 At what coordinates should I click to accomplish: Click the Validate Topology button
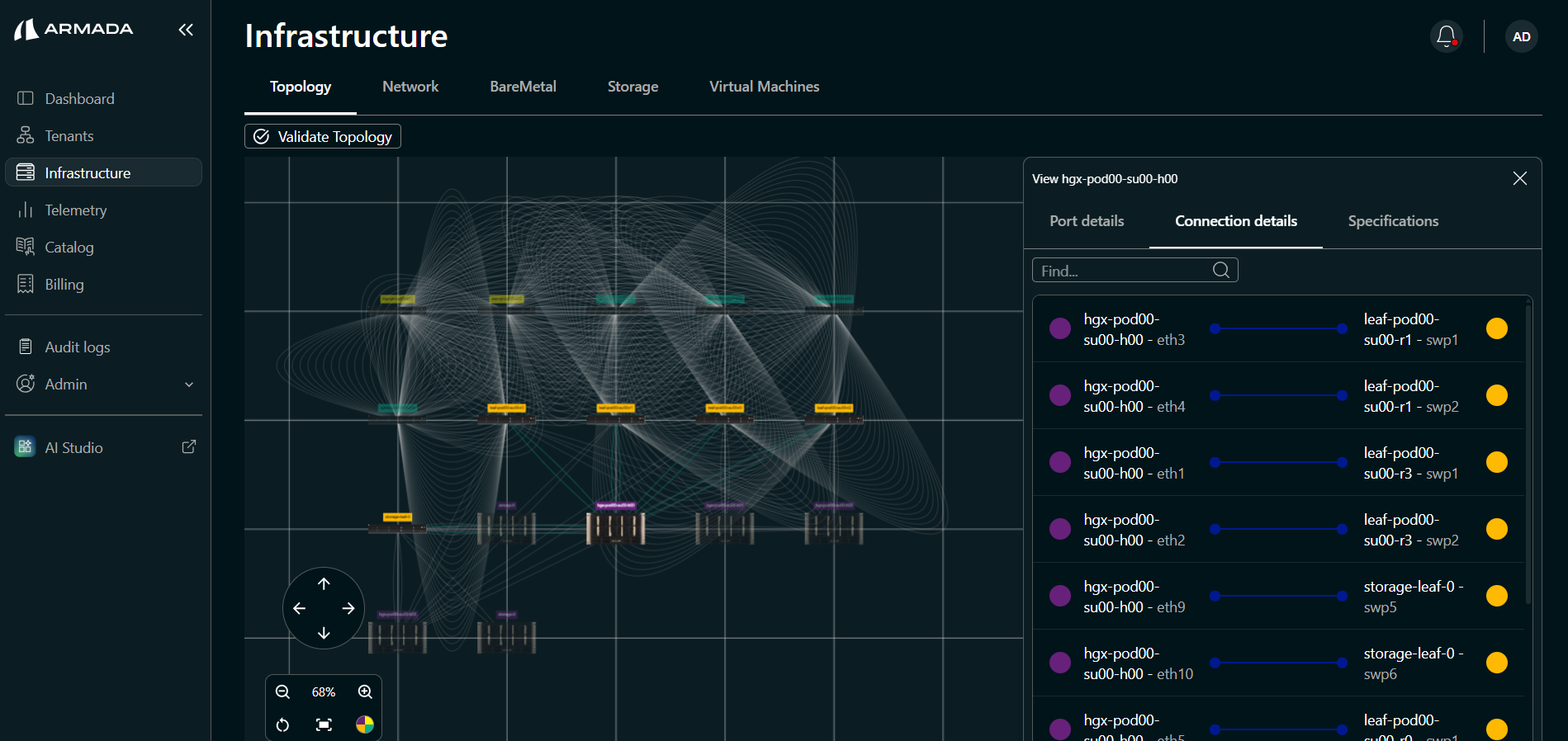pyautogui.click(x=323, y=136)
